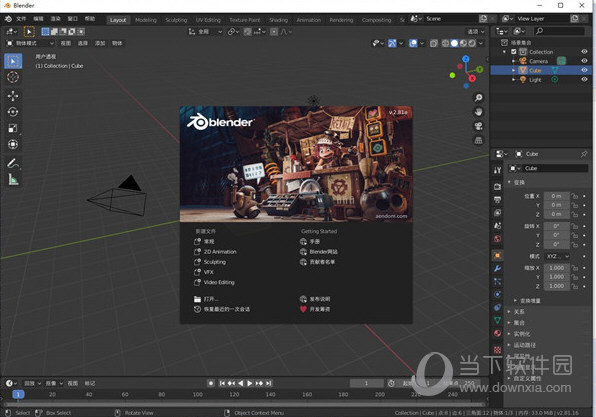
Task: Open the Material properties tab icon
Action: [x=497, y=333]
